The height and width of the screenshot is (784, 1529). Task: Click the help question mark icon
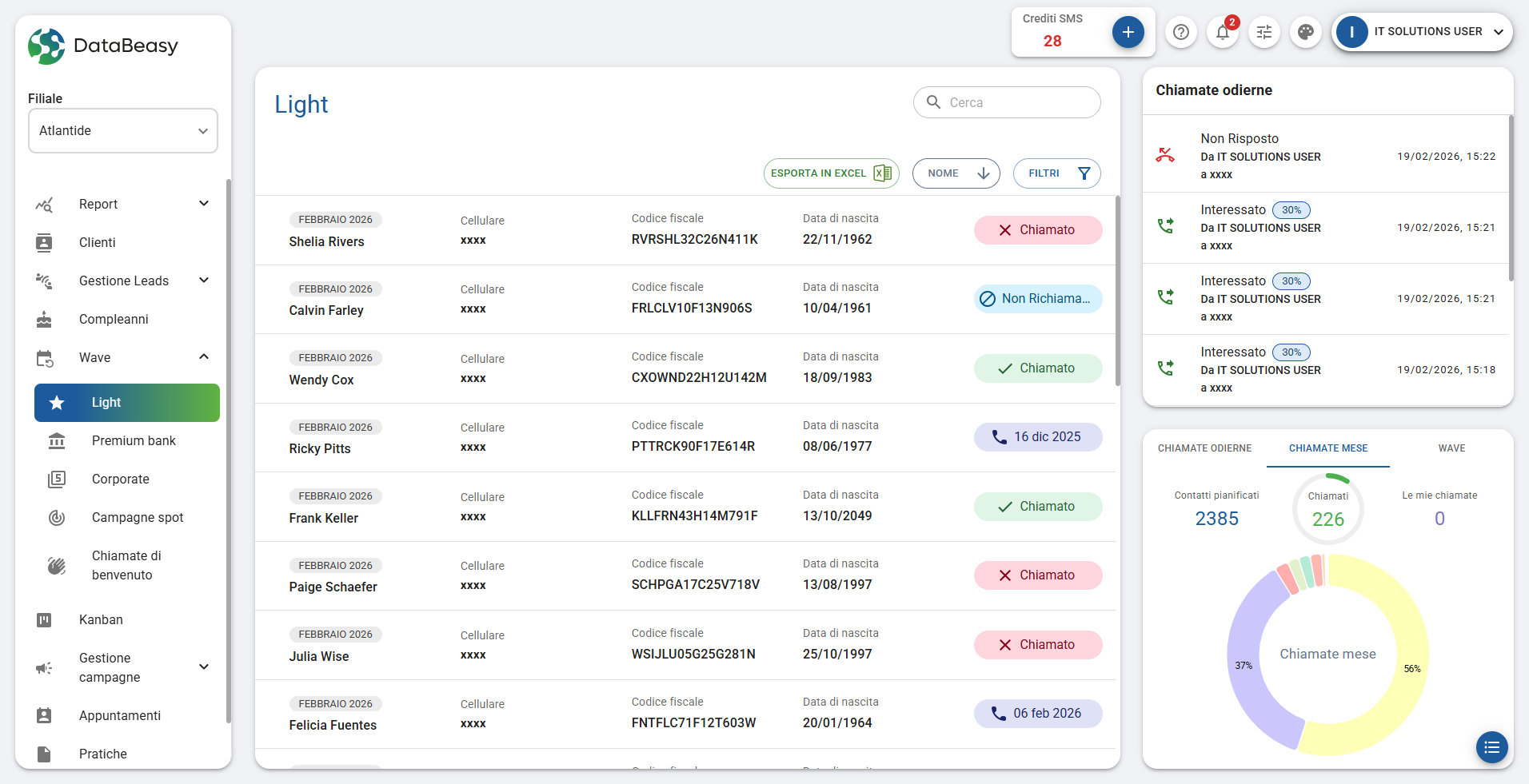click(1181, 32)
